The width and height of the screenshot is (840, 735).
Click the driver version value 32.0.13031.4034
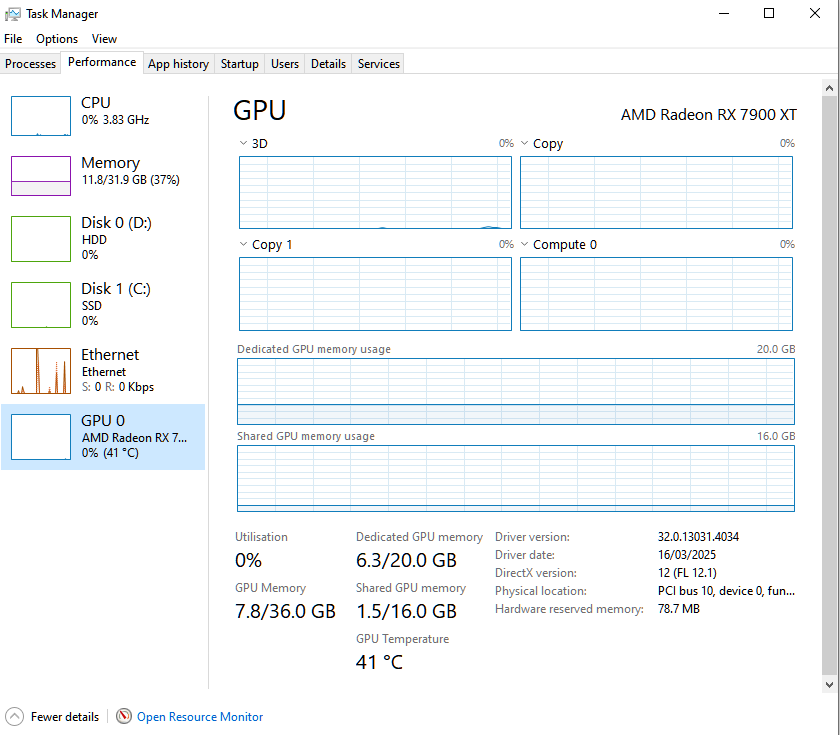pyautogui.click(x=698, y=537)
